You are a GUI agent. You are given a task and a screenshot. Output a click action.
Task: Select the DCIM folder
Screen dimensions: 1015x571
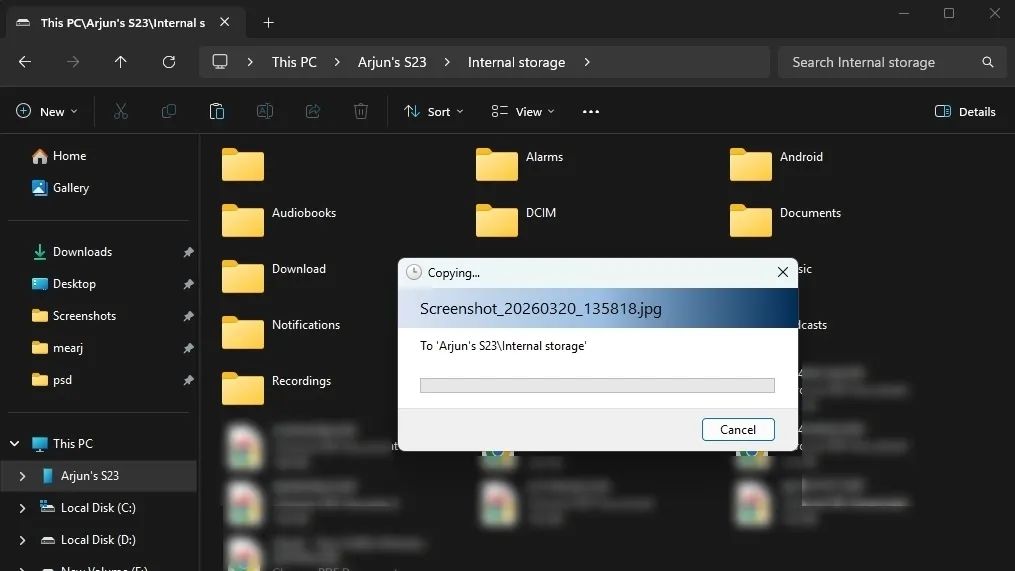pyautogui.click(x=516, y=220)
